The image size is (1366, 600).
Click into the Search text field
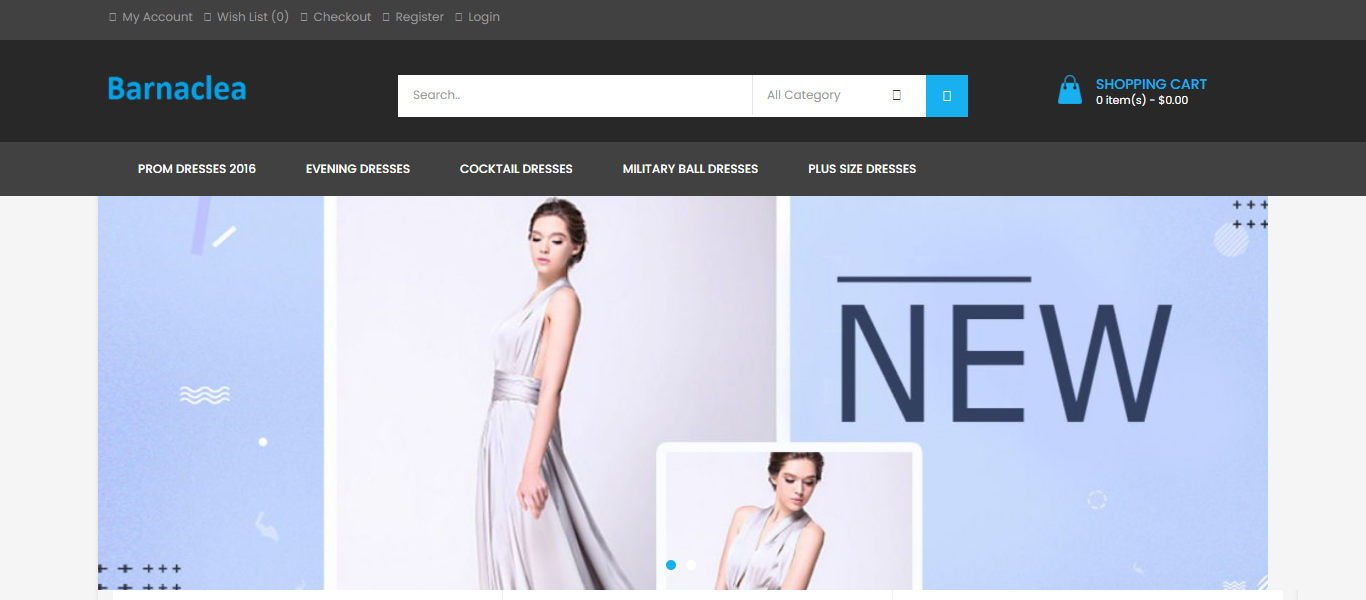point(575,96)
